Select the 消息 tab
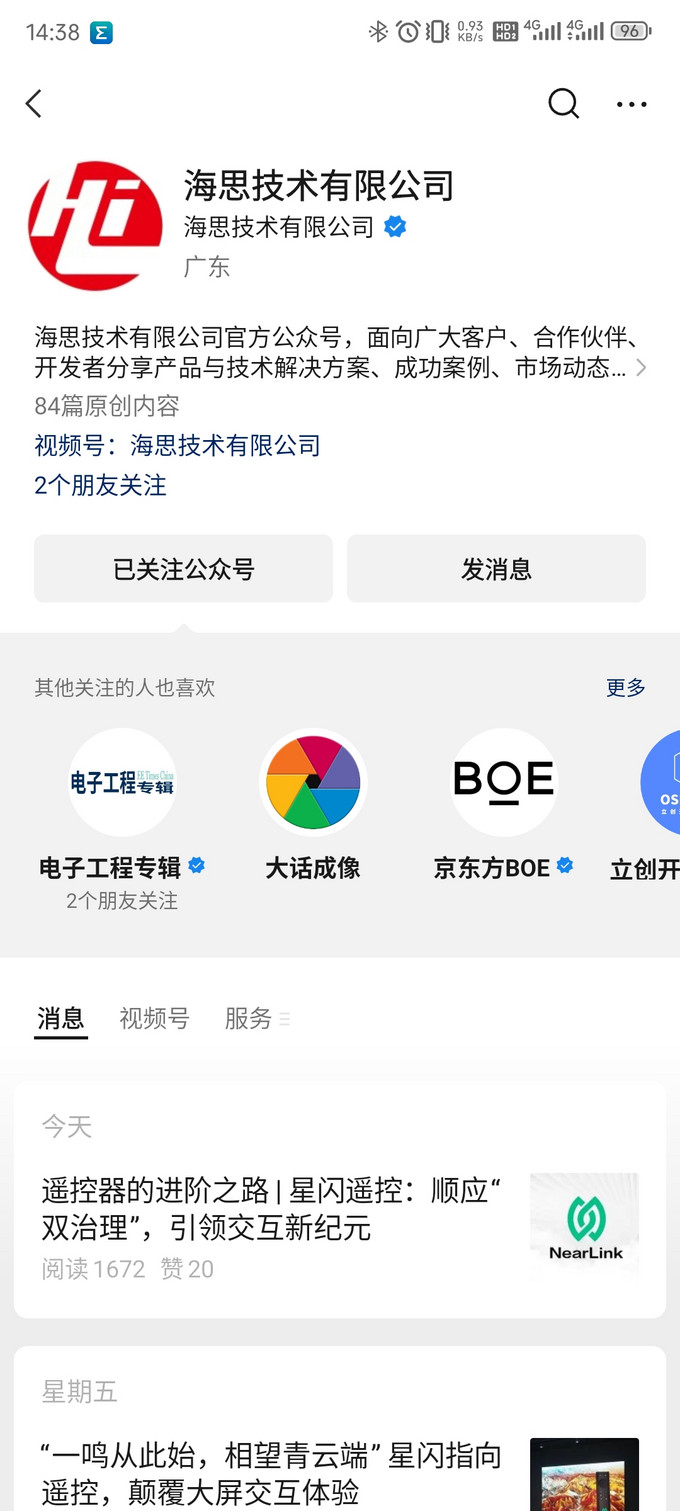The width and height of the screenshot is (680, 1511). (x=61, y=1019)
